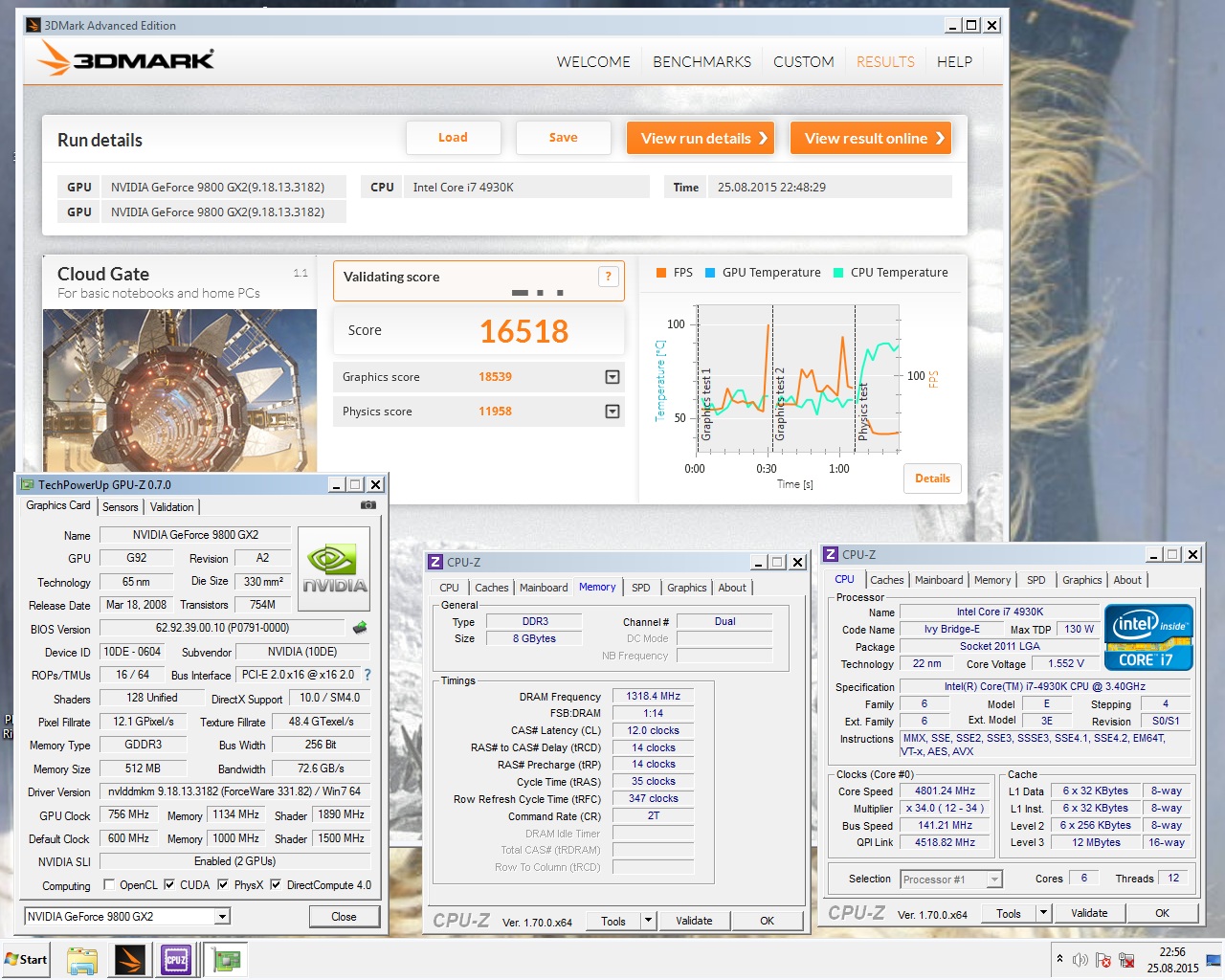Click the BIOS save chip icon in GPU-Z
Screen dimensions: 1225x980
360,629
